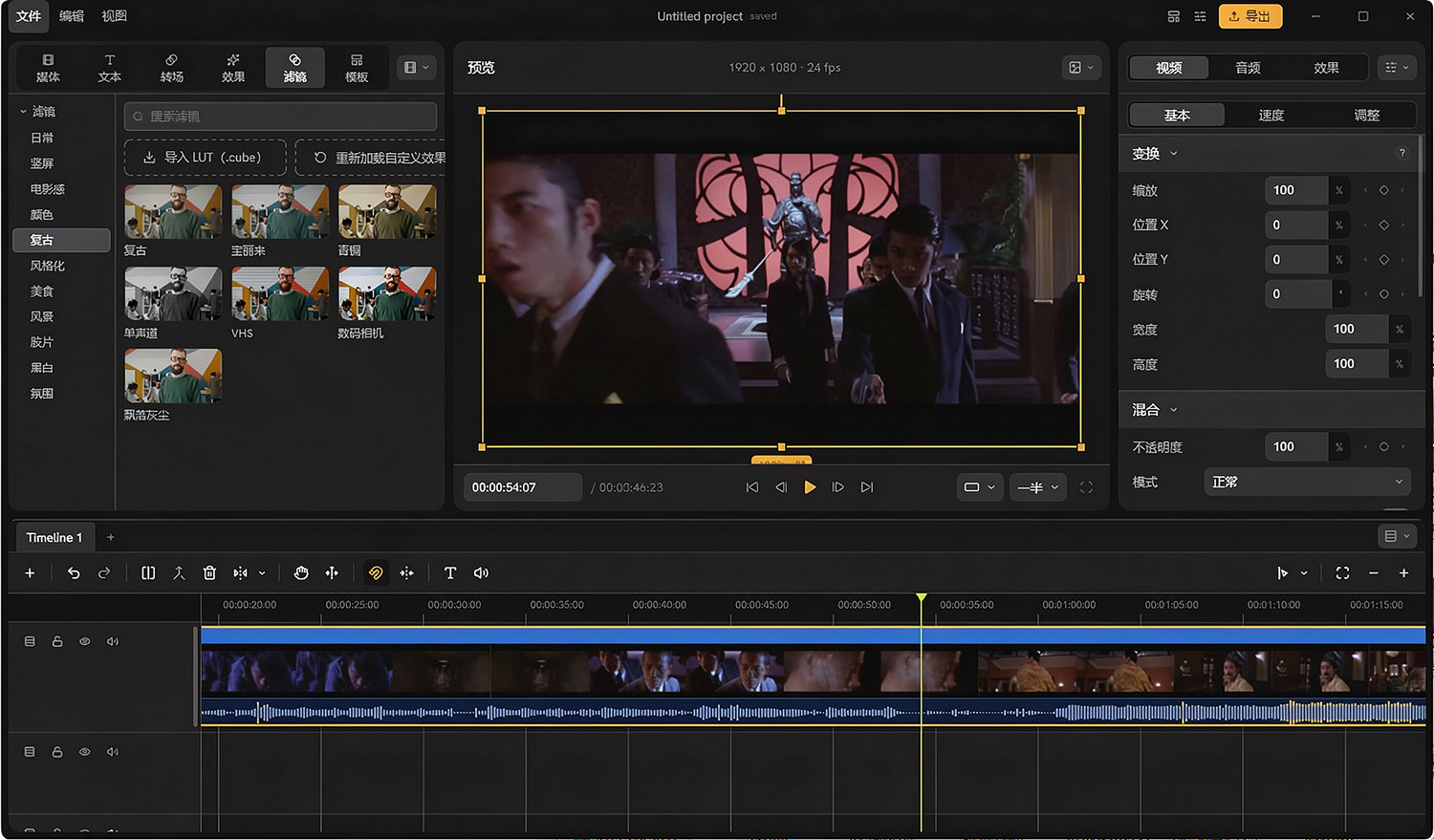Switch to the 转场 tab
The height and width of the screenshot is (840, 1434).
pyautogui.click(x=172, y=68)
